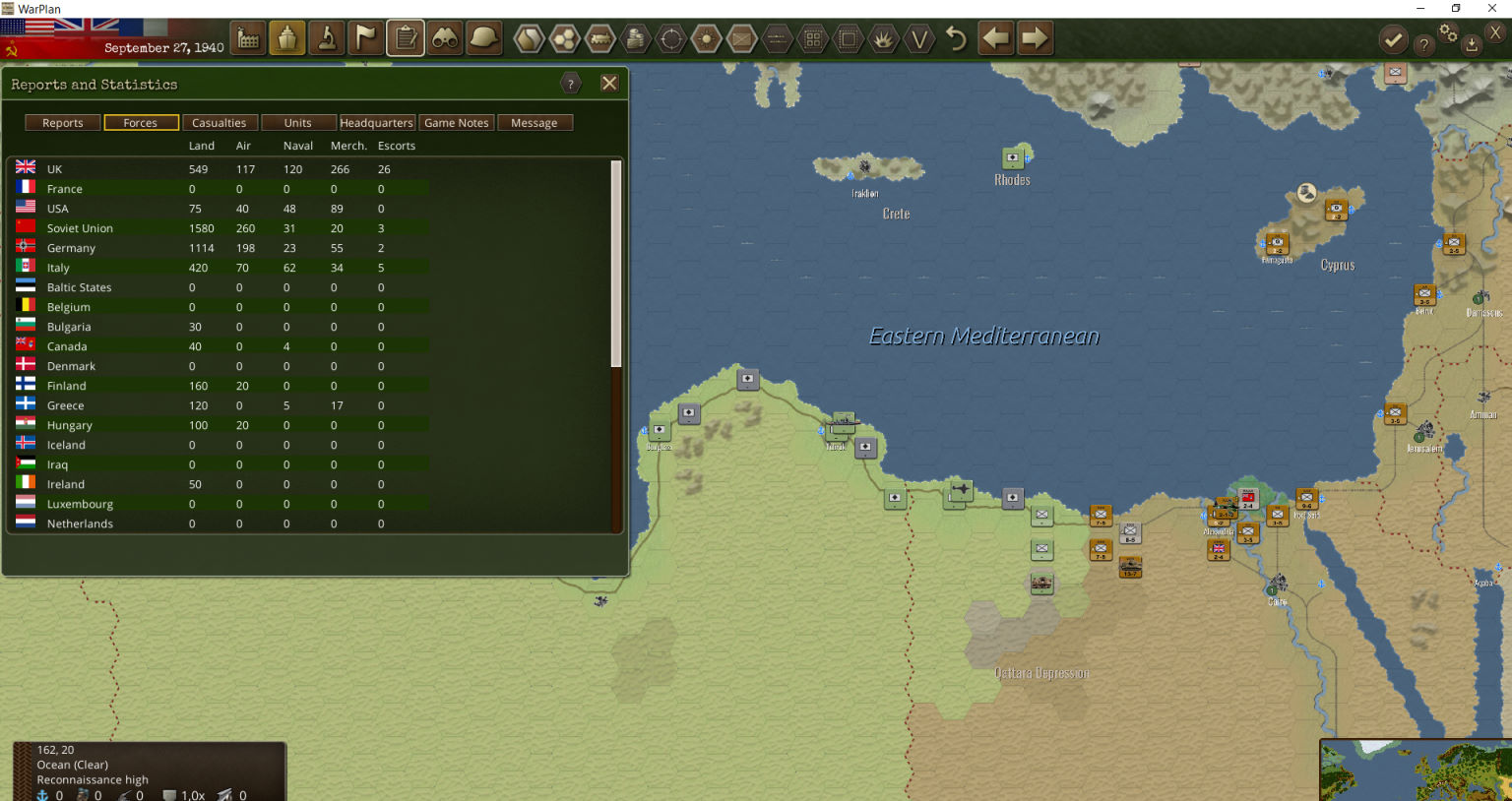Click the Hungary row
The width and height of the screenshot is (1512, 801).
point(221,425)
